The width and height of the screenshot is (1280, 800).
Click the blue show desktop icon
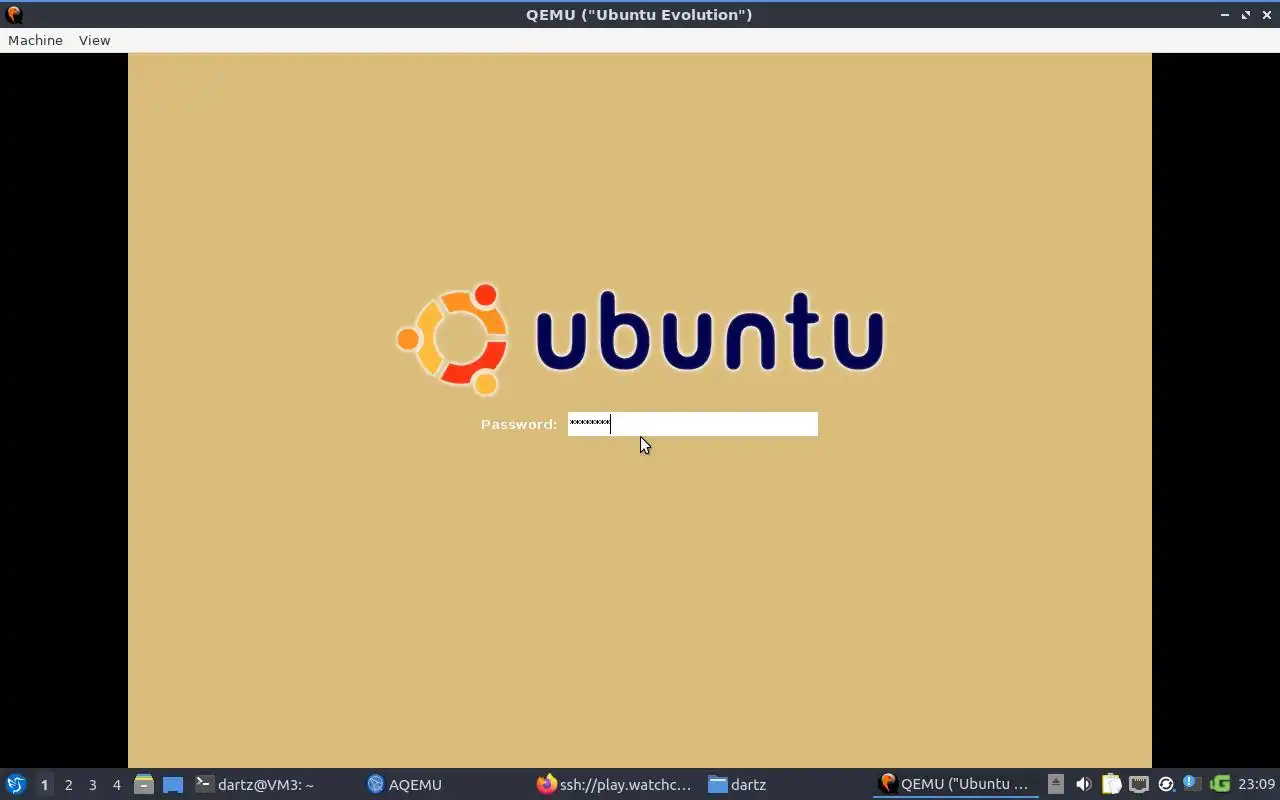173,784
